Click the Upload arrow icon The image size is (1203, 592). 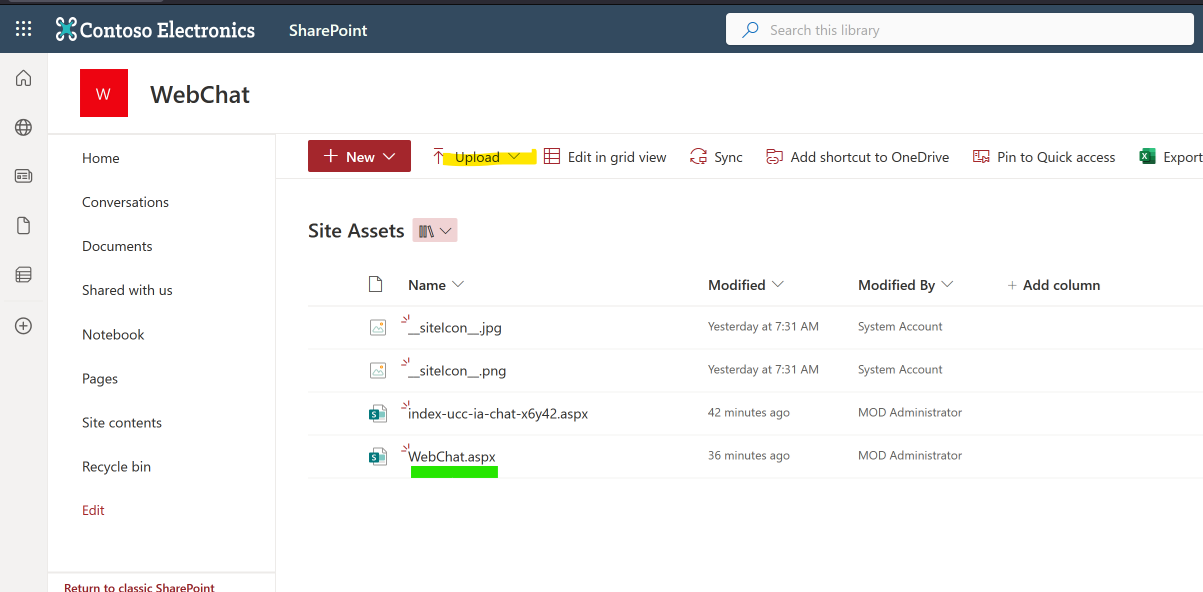click(x=438, y=157)
